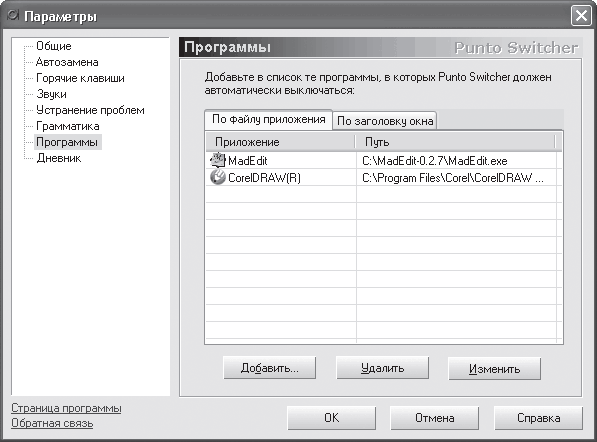597x442 pixels.
Task: Go to Горячие клавиши section
Action: (80, 78)
